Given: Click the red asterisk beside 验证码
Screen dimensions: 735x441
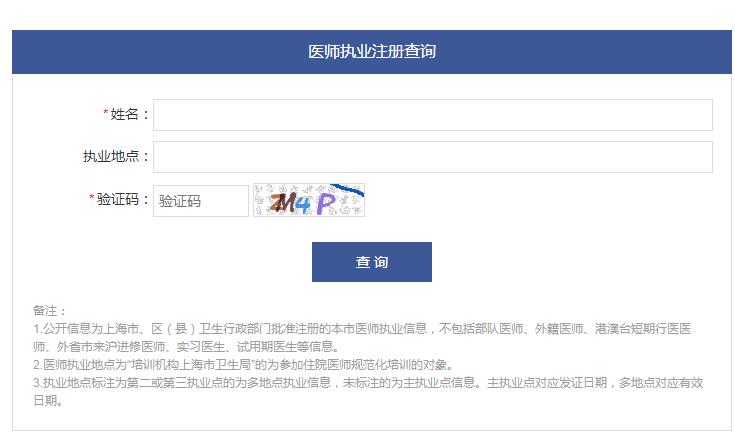Looking at the screenshot, I should click(92, 199).
